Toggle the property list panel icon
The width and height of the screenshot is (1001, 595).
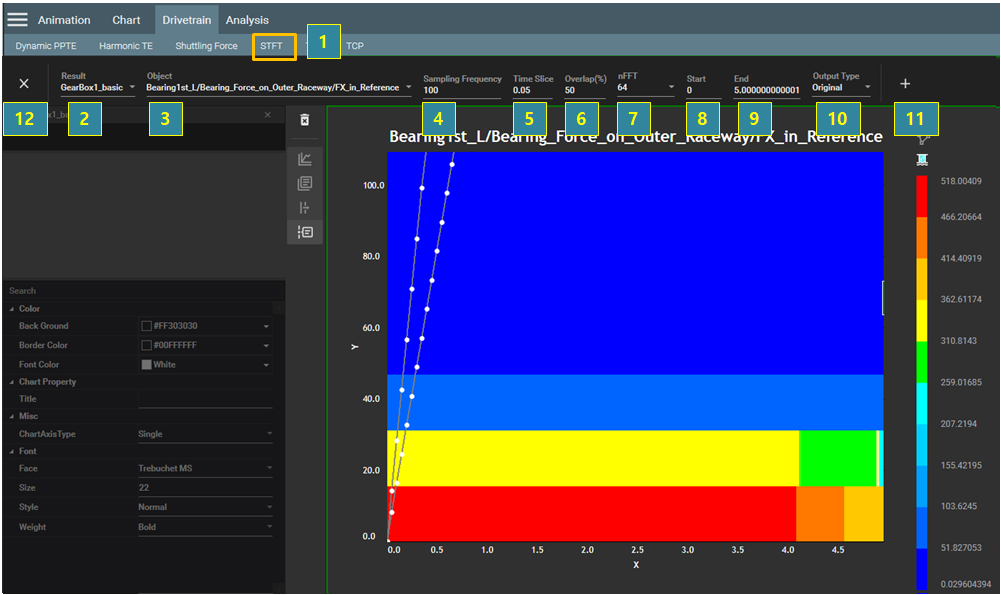(305, 232)
